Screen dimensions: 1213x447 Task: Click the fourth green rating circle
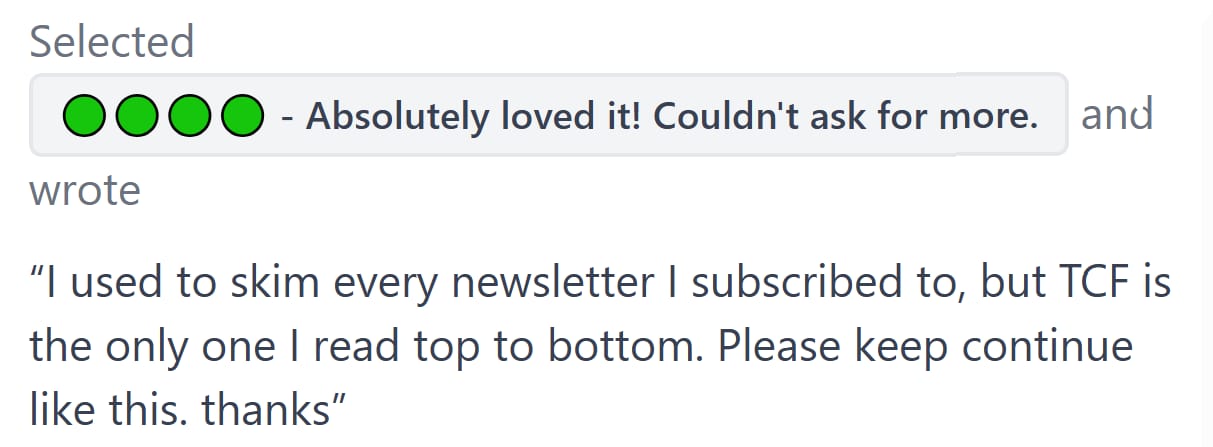click(x=240, y=115)
